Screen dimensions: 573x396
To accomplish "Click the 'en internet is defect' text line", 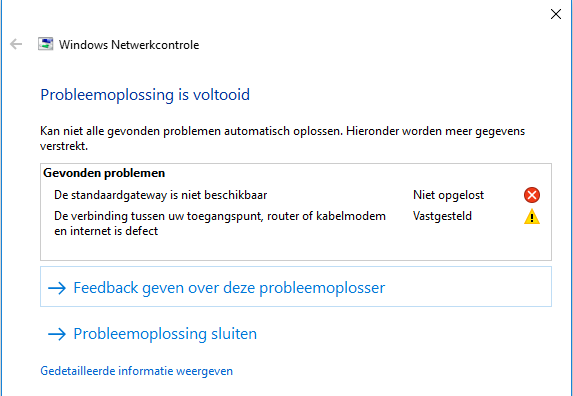I will pos(106,231).
